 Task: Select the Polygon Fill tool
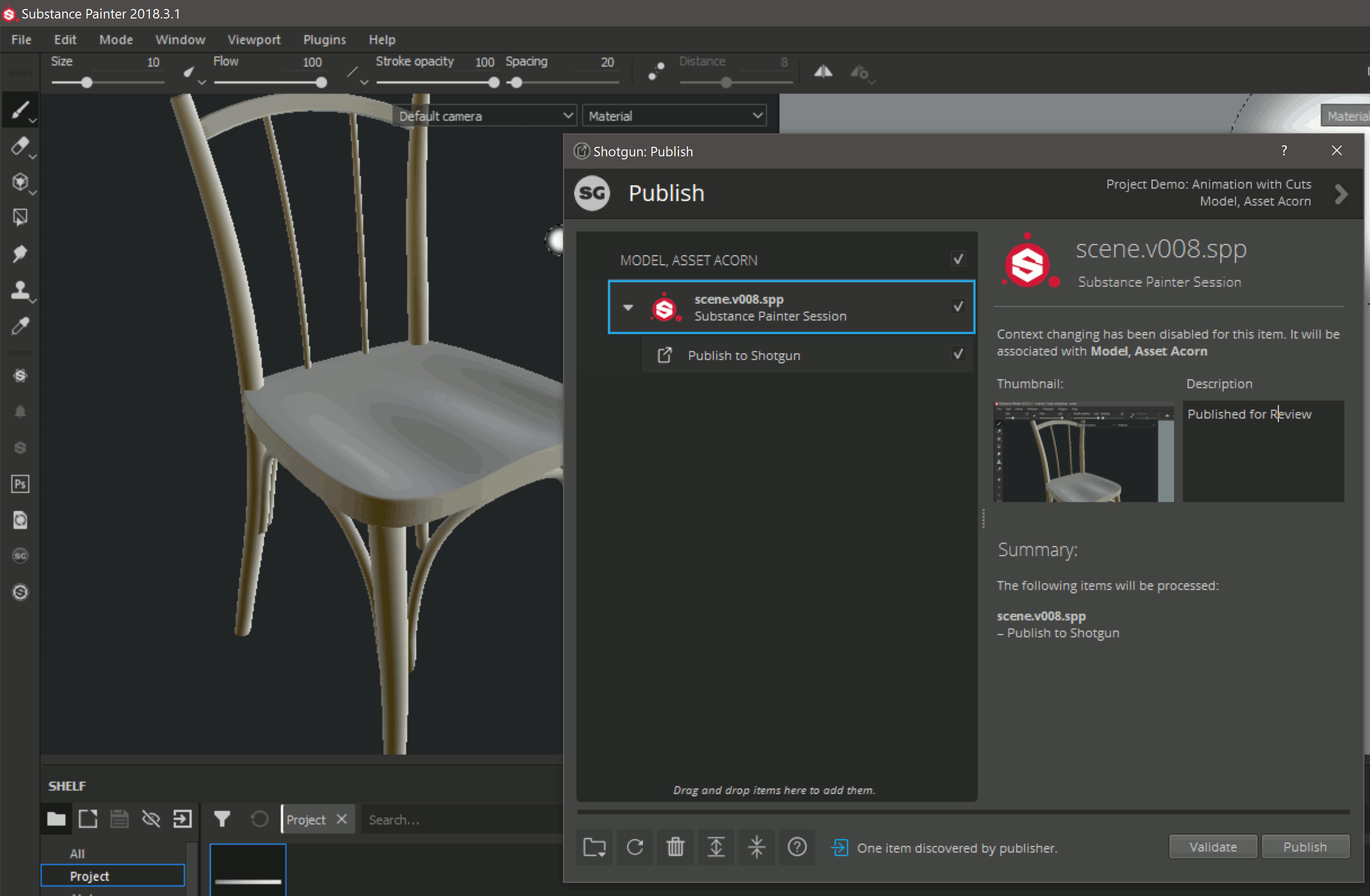point(20,217)
